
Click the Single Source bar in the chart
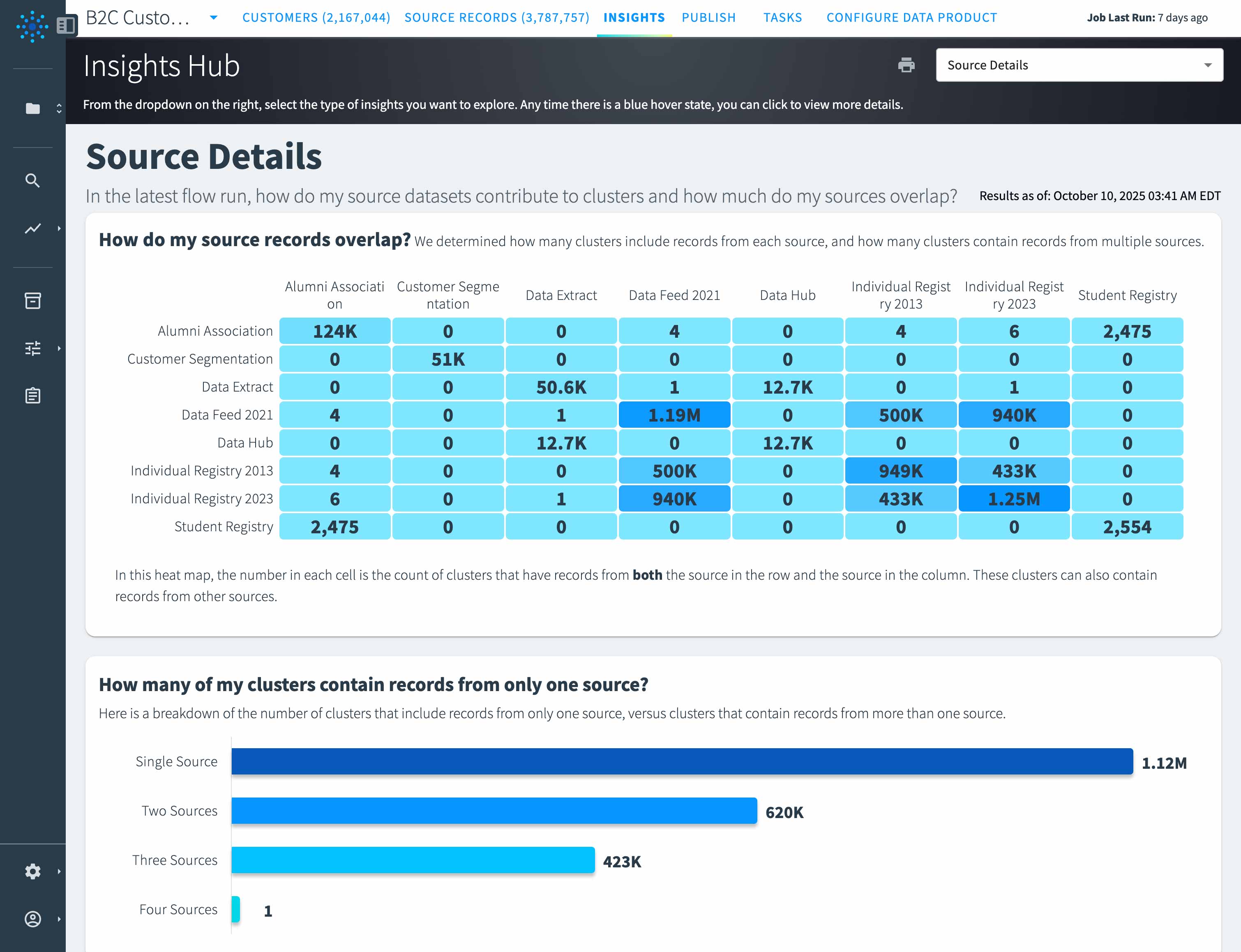682,761
